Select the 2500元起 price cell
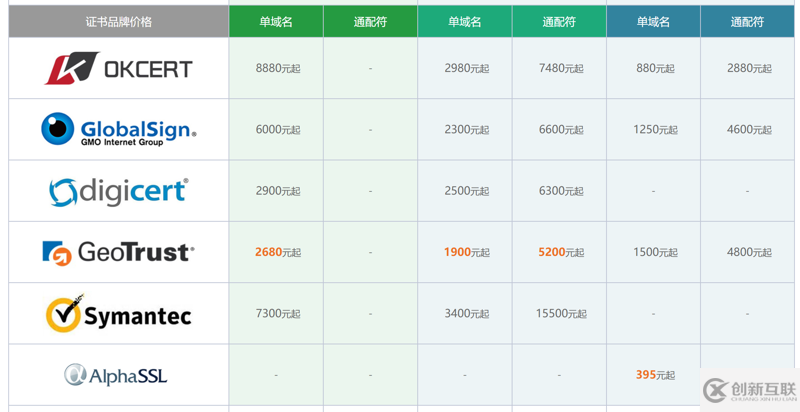This screenshot has width=800, height=412. pyautogui.click(x=467, y=191)
